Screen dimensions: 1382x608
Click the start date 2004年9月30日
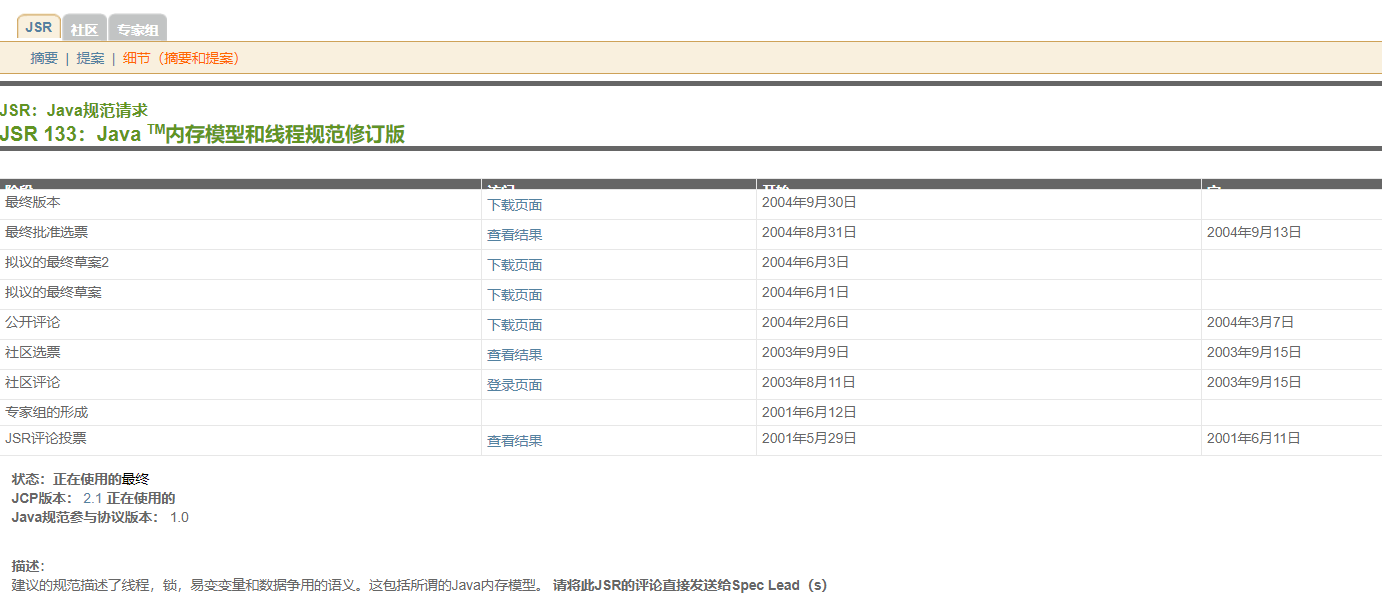[809, 202]
